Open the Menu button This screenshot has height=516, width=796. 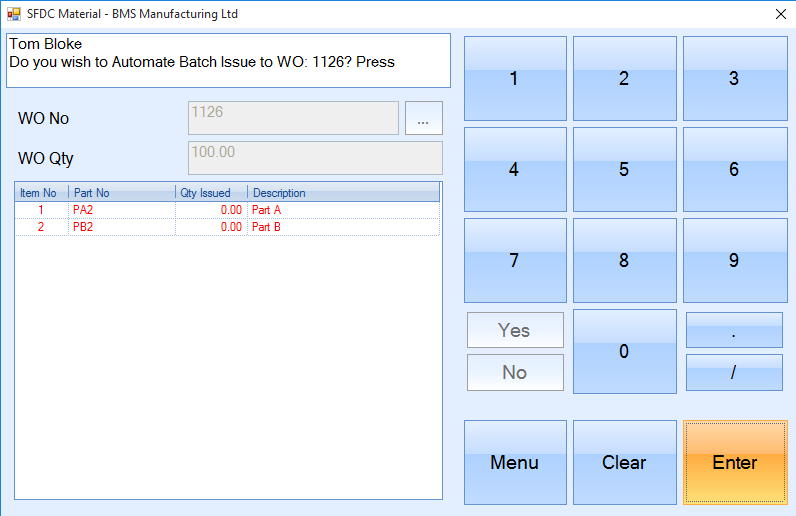515,462
